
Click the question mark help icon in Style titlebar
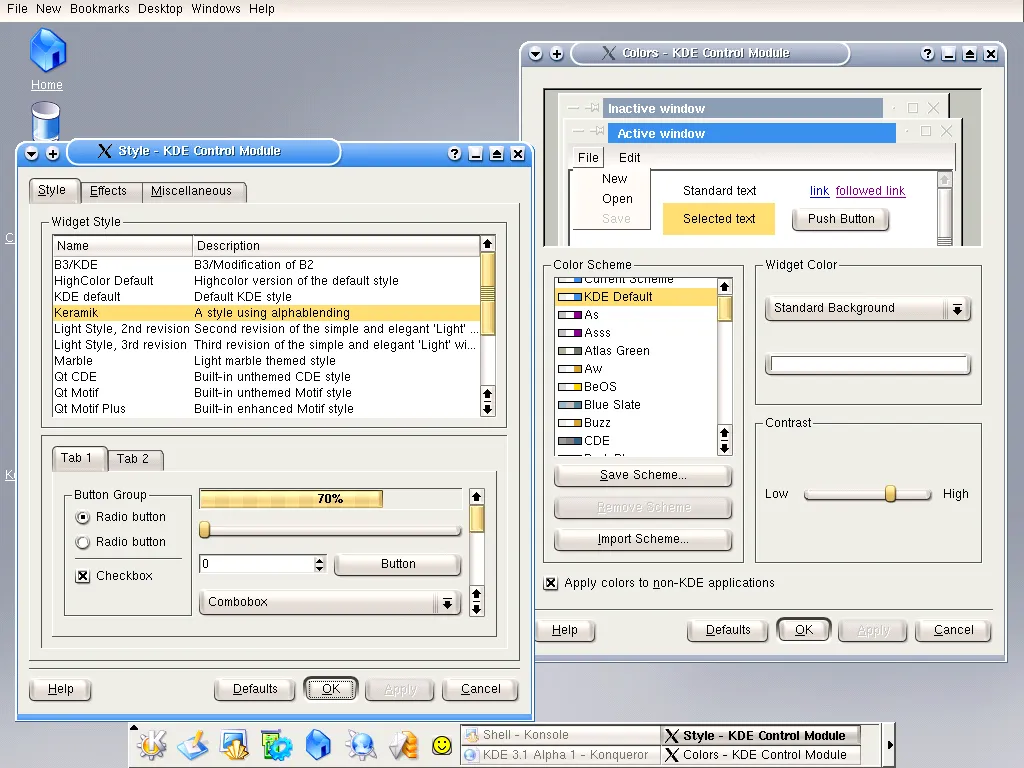coord(455,153)
